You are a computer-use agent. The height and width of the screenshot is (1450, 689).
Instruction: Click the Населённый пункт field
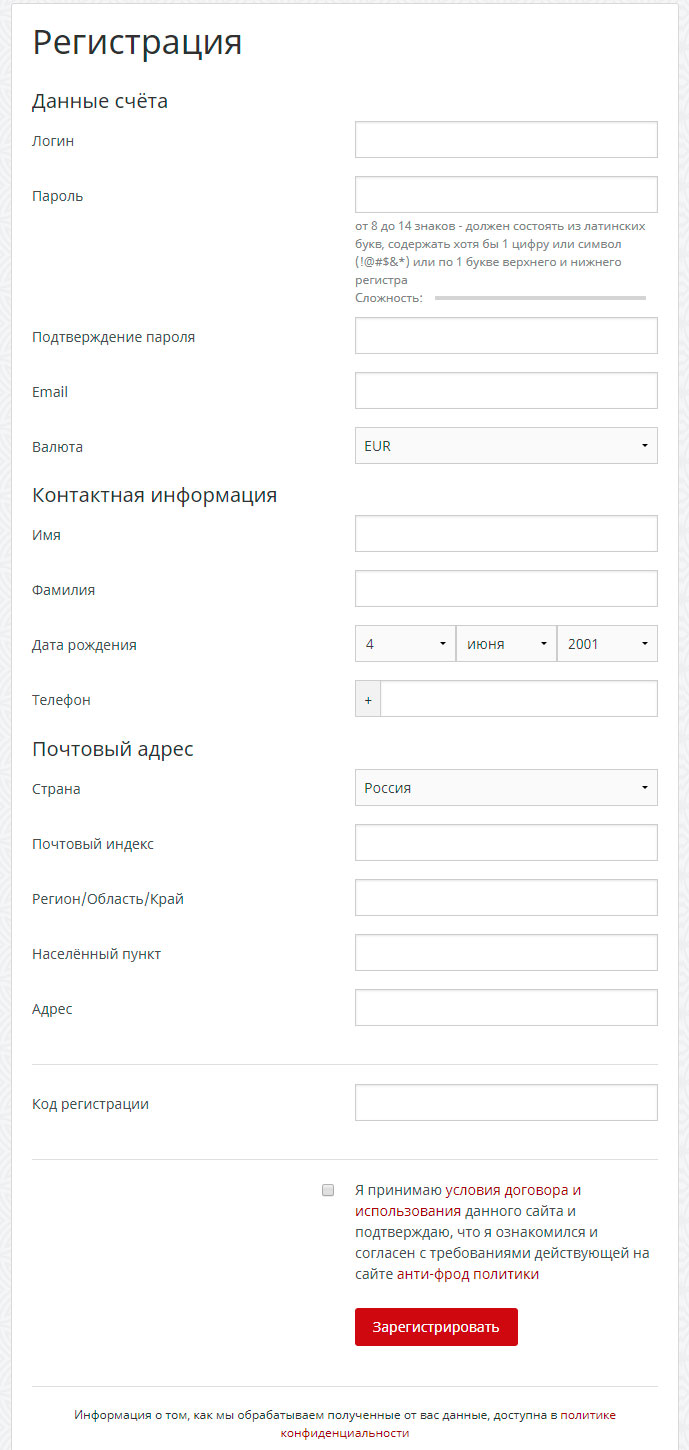[x=506, y=953]
